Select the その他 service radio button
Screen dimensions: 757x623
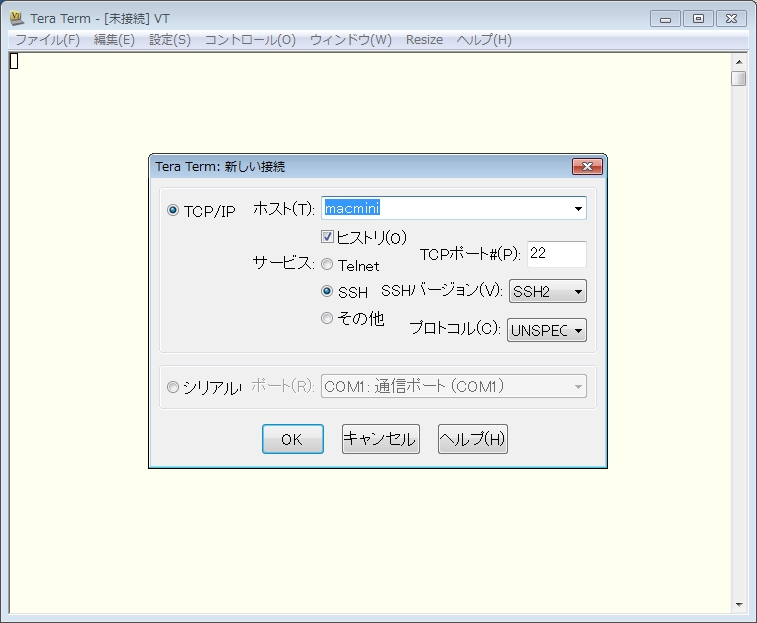[327, 319]
